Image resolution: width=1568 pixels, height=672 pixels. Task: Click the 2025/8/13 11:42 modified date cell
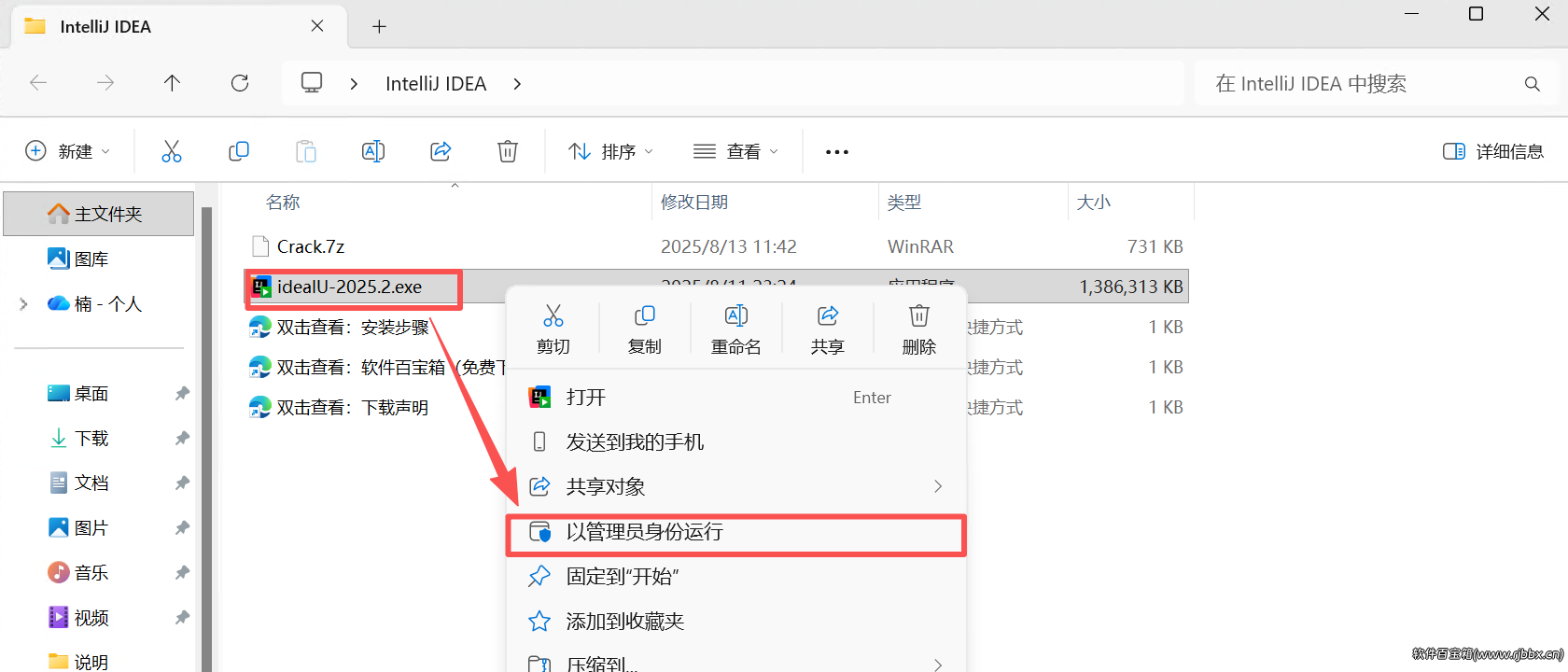pyautogui.click(x=729, y=246)
